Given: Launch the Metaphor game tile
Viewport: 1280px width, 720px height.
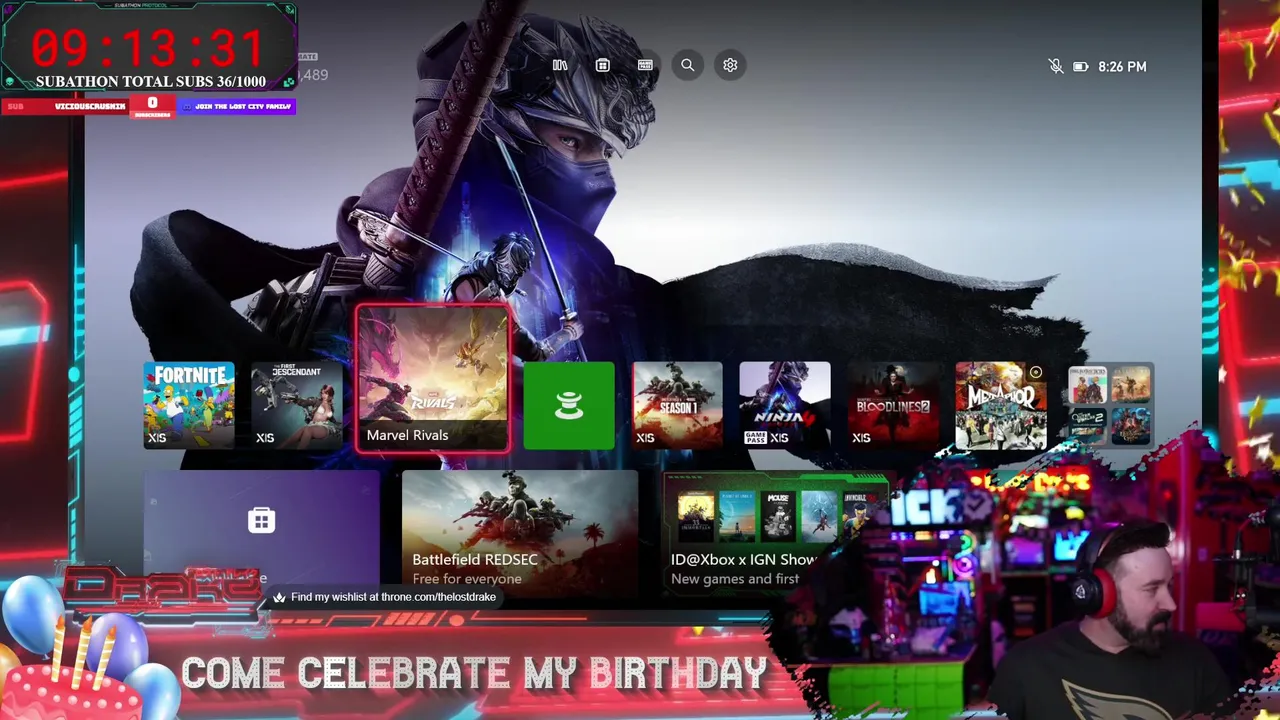Looking at the screenshot, I should coord(1001,405).
